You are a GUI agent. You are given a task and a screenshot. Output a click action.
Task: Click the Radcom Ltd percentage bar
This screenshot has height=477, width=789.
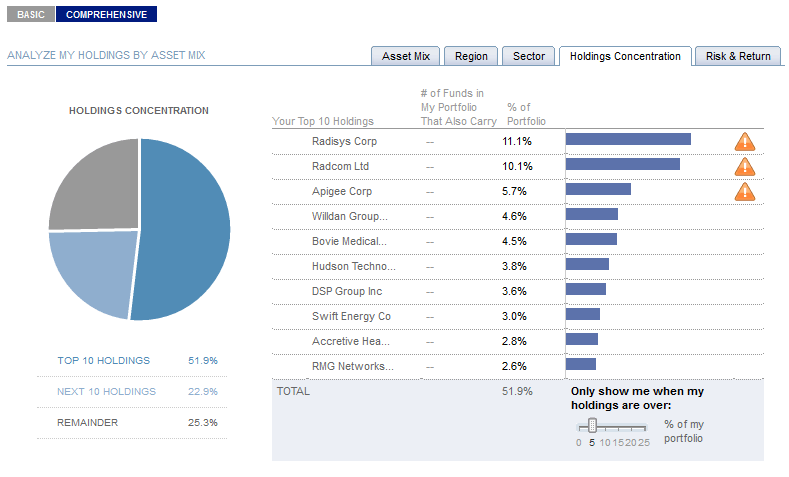pyautogui.click(x=622, y=165)
